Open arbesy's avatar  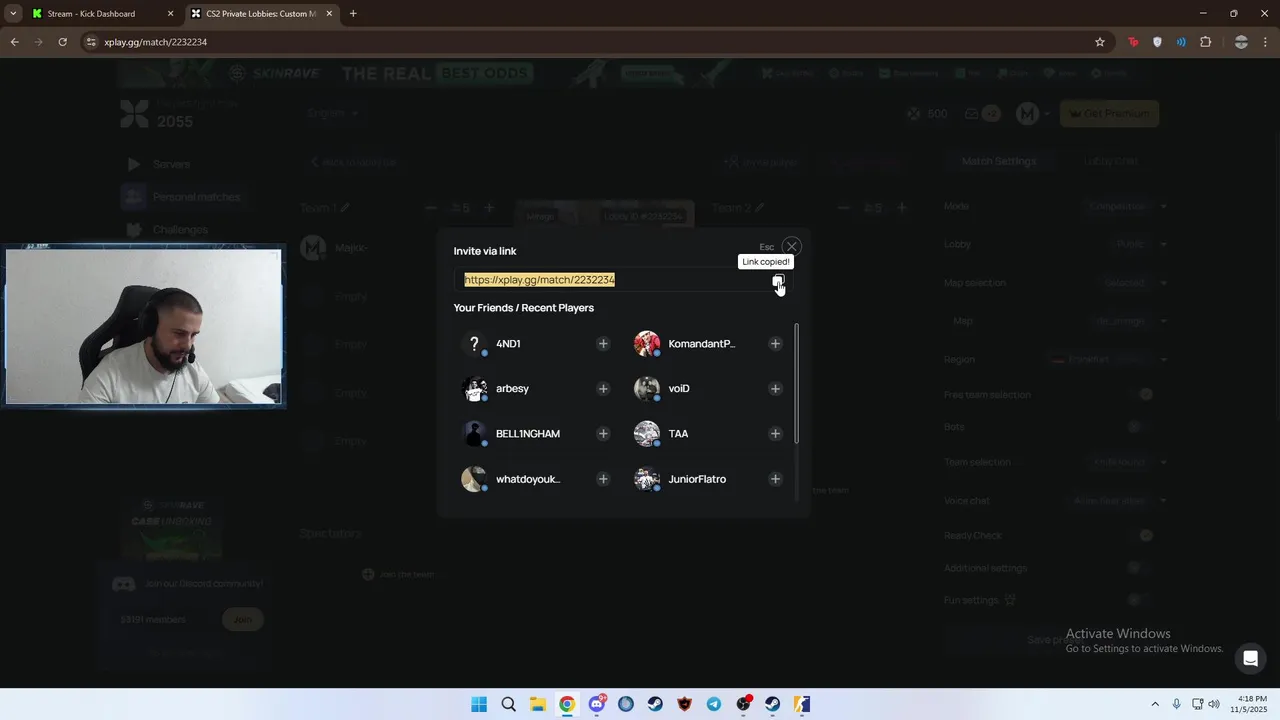click(474, 389)
